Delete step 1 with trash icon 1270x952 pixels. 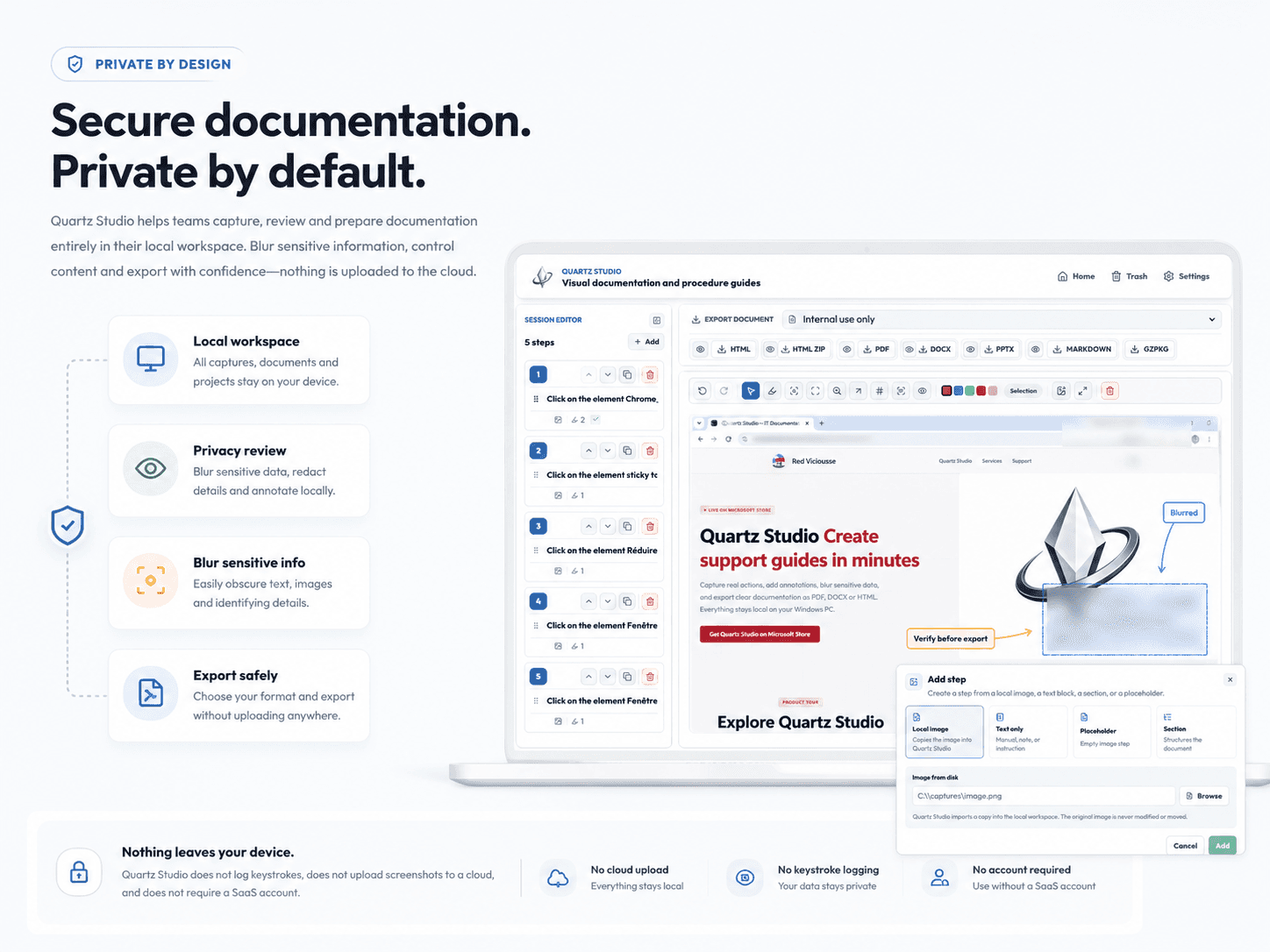650,374
